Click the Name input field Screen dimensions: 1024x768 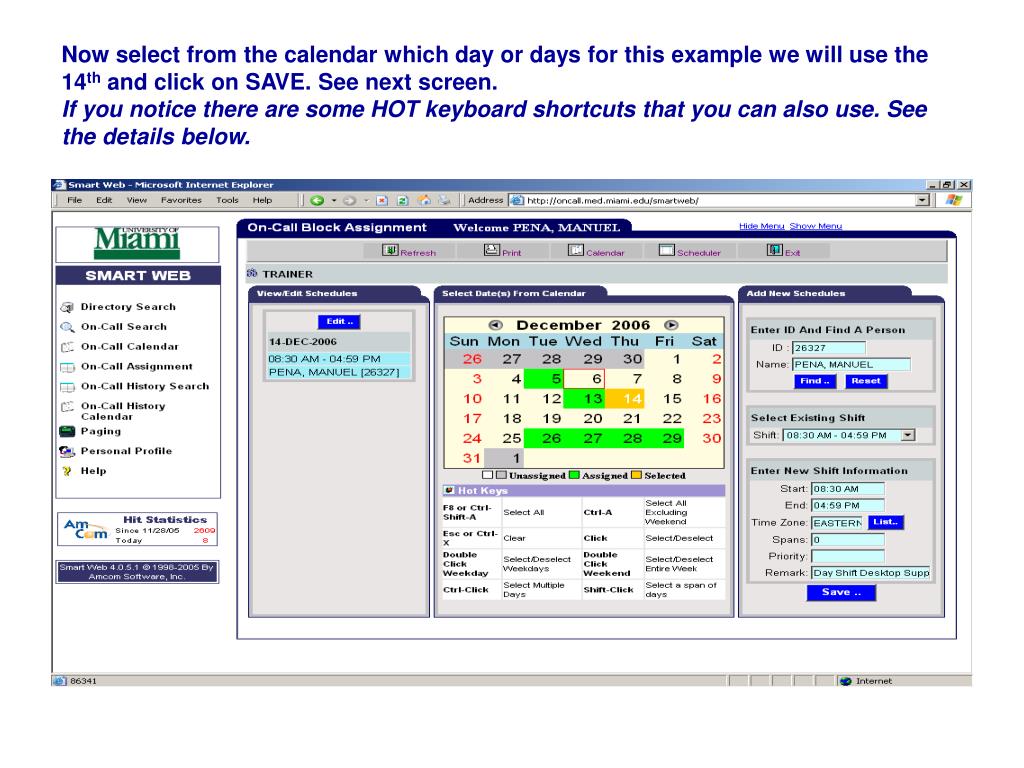tap(851, 365)
